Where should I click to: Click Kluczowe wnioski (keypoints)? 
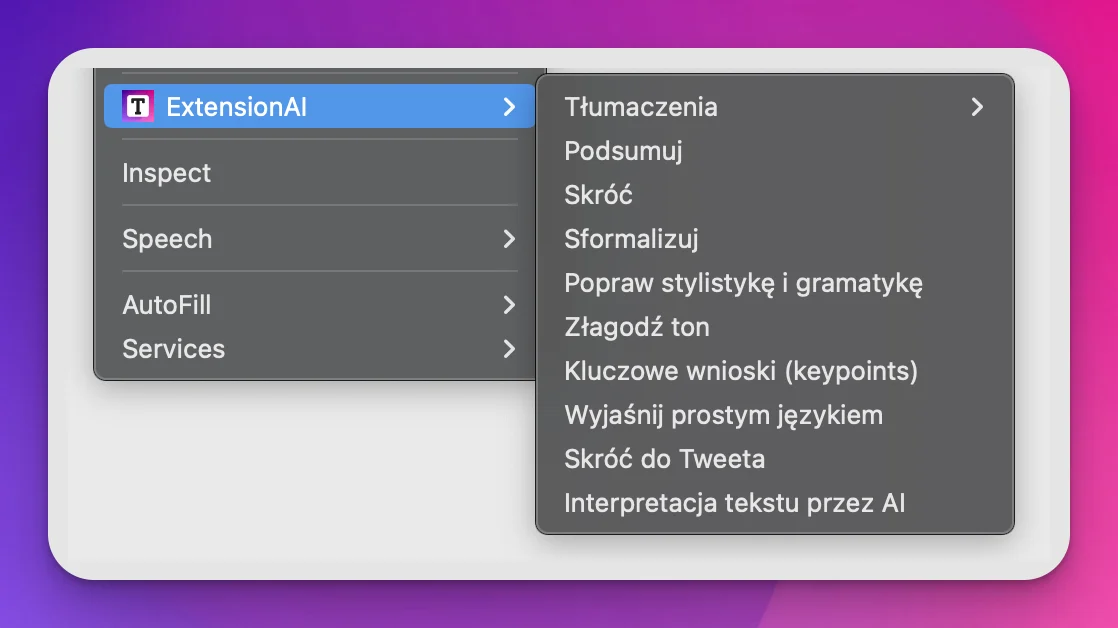pyautogui.click(x=741, y=371)
